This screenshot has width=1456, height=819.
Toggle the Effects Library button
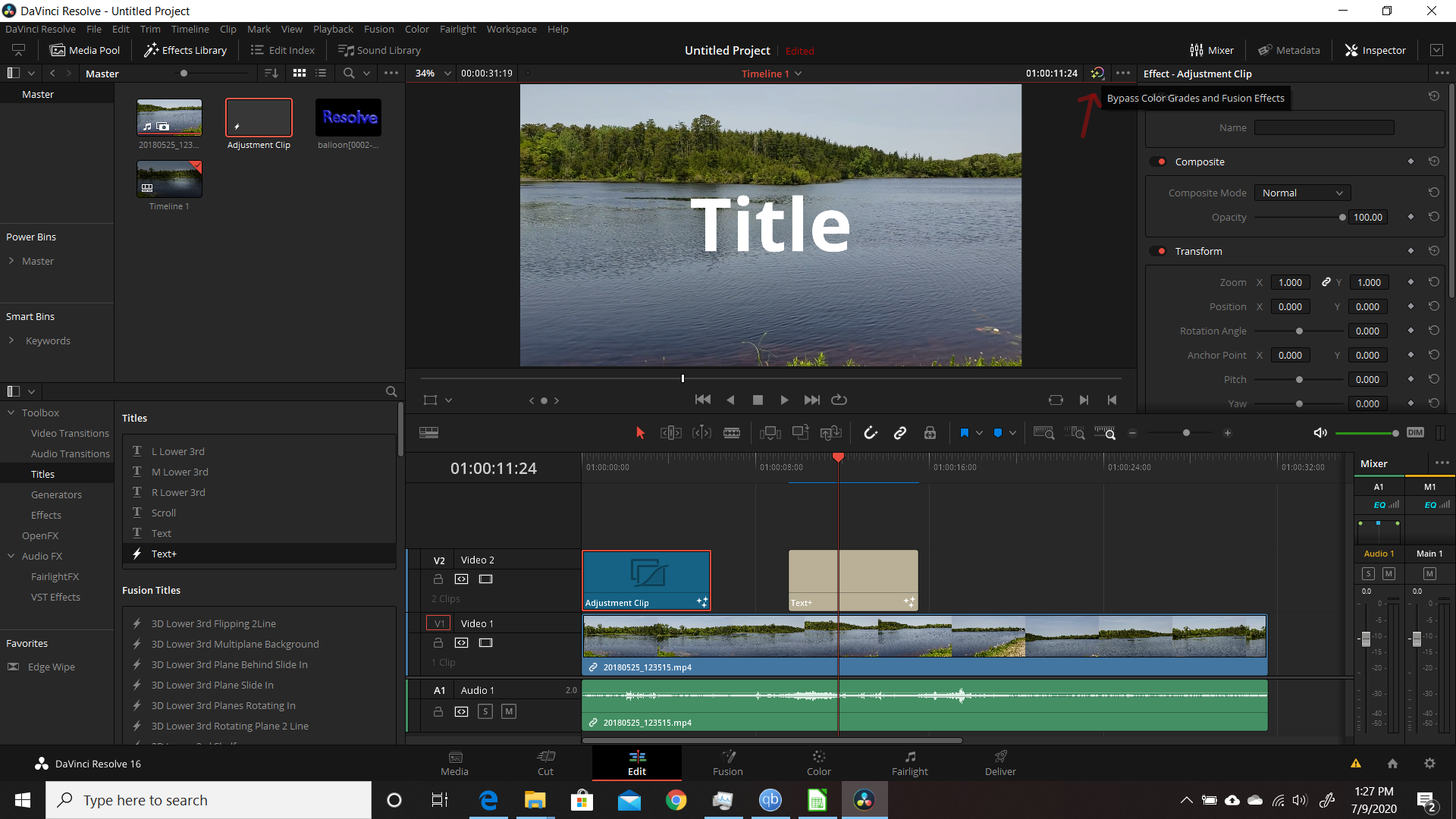click(x=186, y=50)
